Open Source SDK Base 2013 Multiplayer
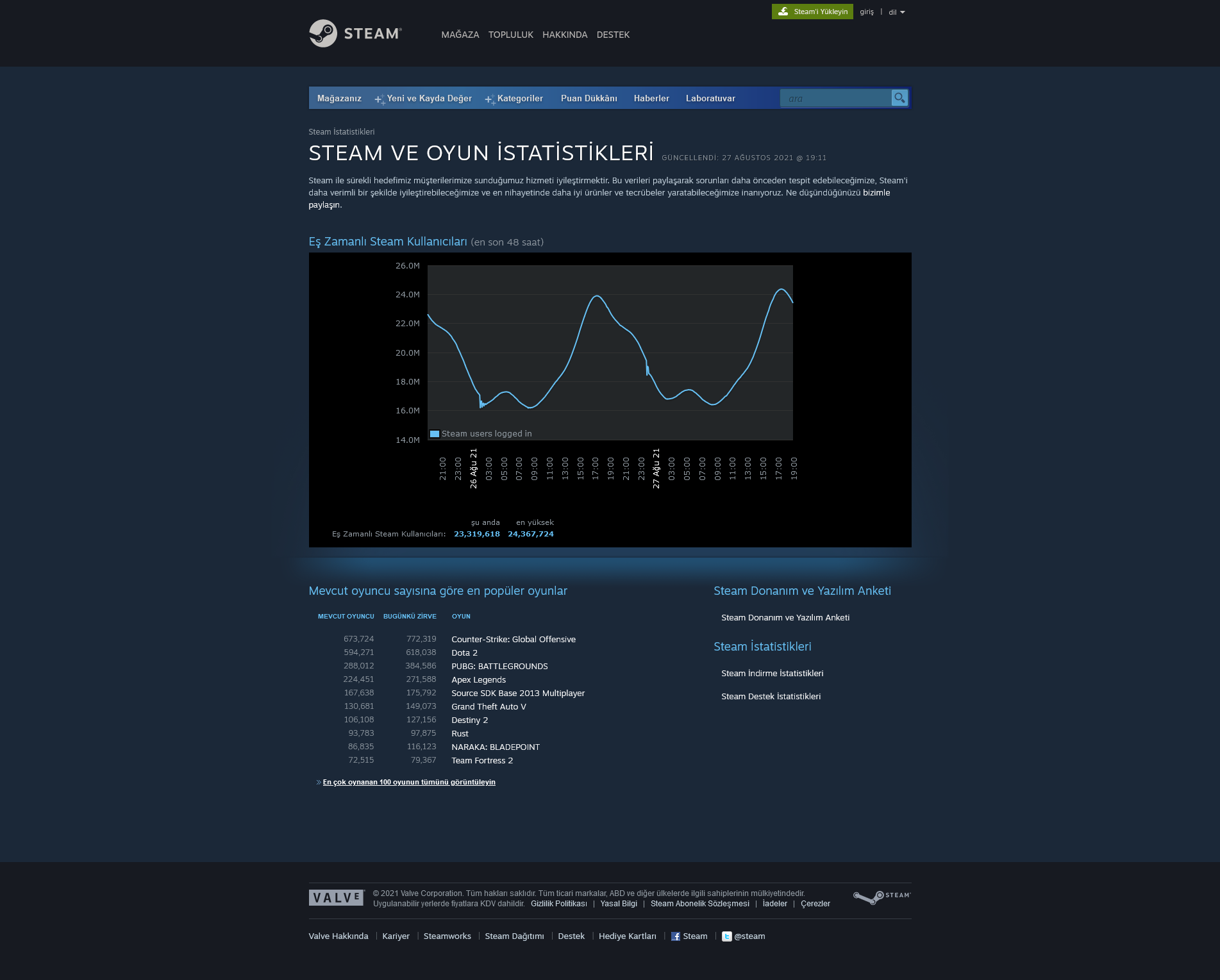The image size is (1220, 980). tap(518, 693)
